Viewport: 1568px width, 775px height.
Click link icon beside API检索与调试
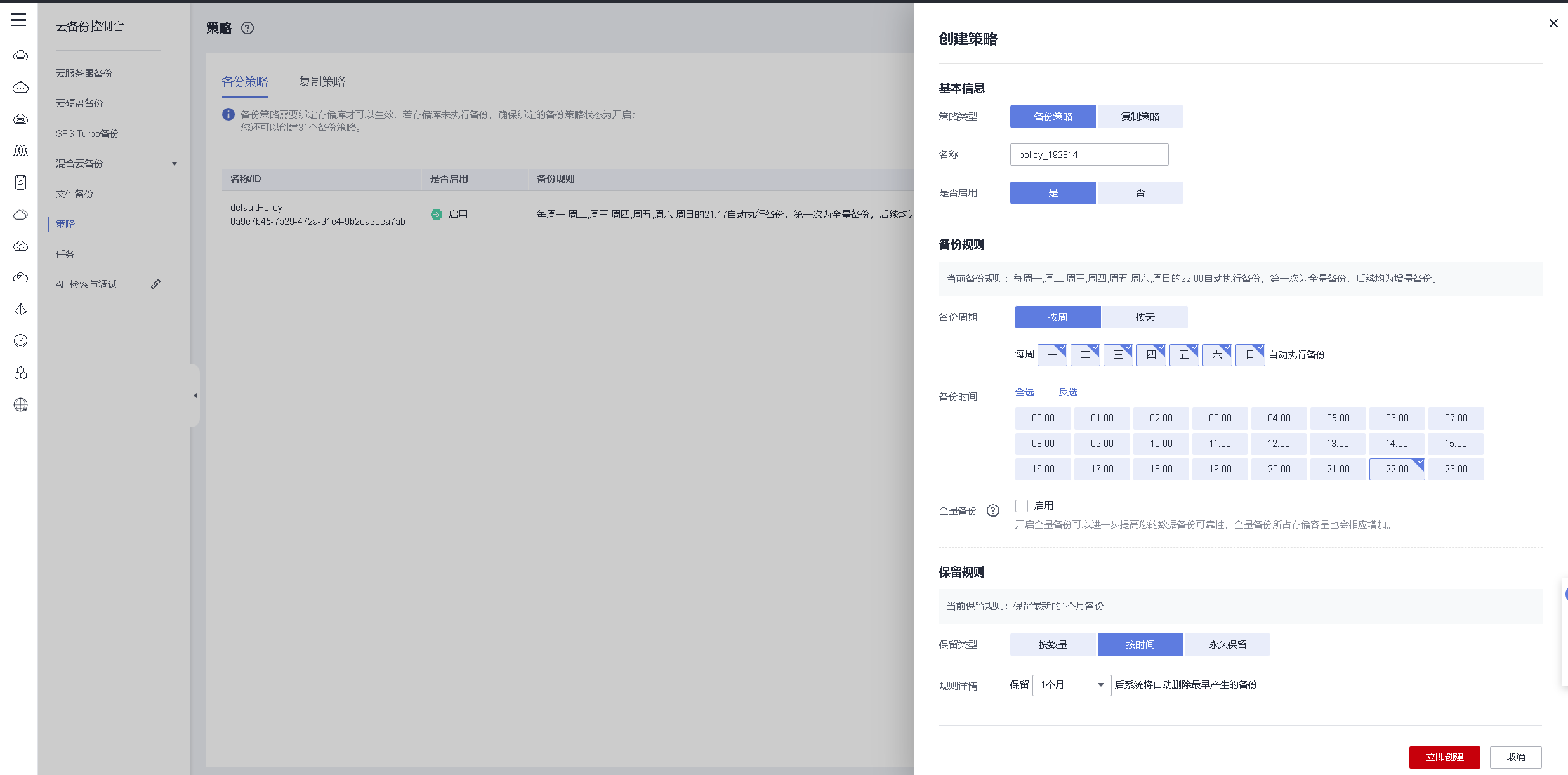[155, 284]
